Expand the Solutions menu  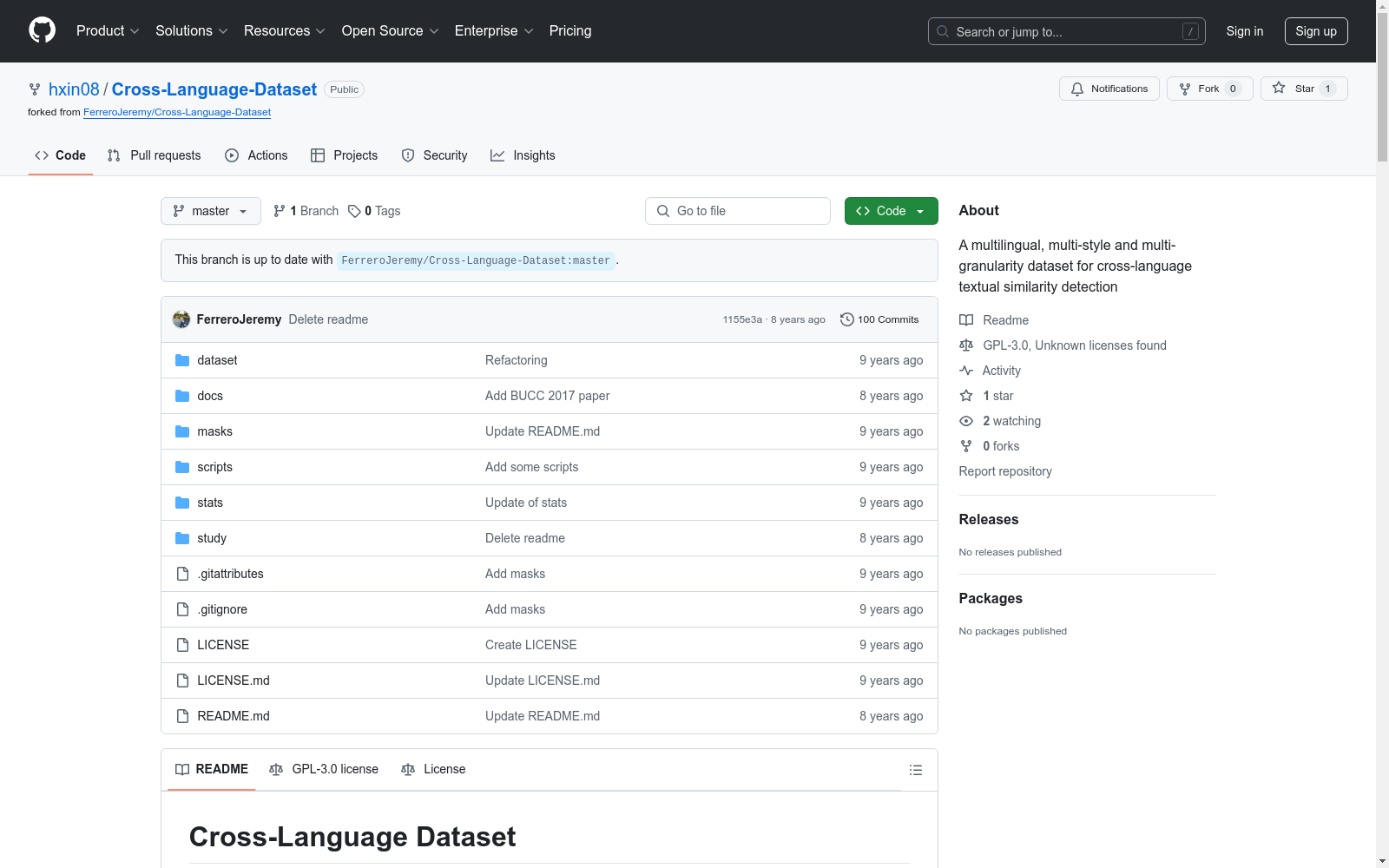click(x=192, y=31)
